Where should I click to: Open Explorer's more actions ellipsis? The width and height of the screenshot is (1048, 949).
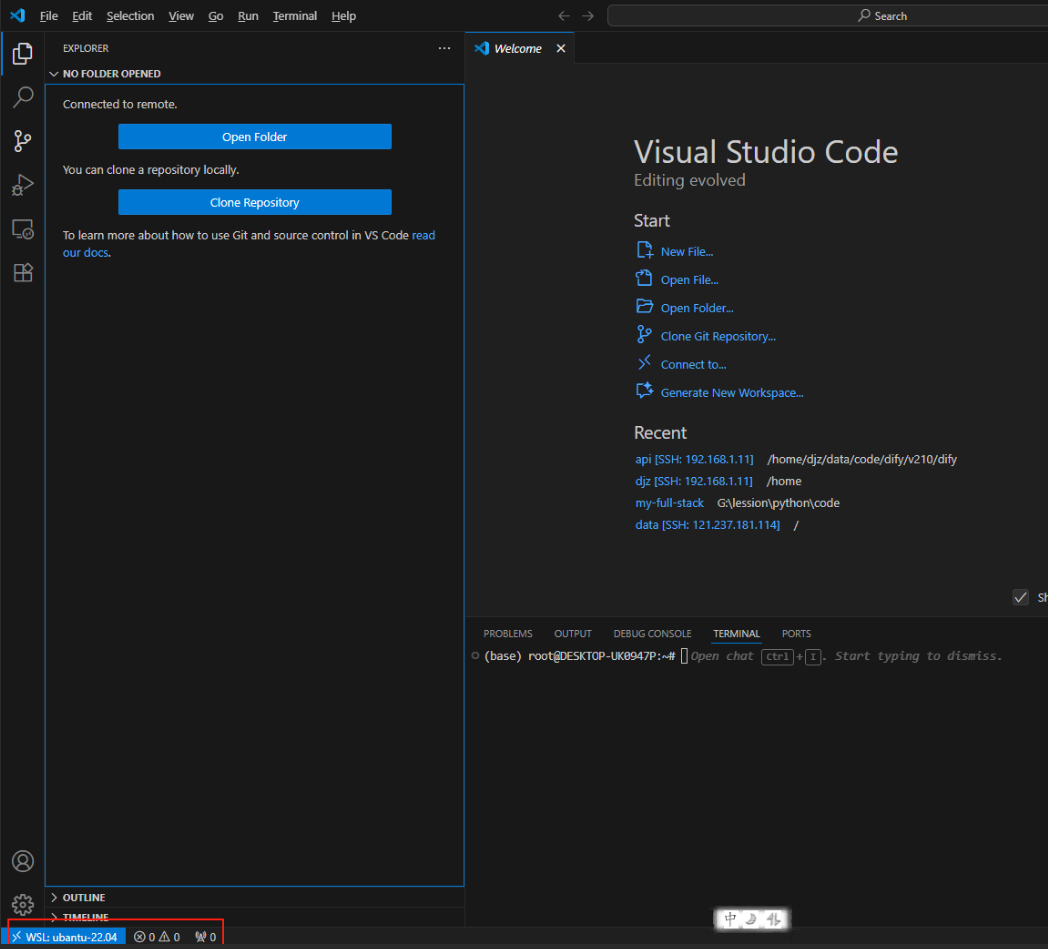[x=444, y=48]
